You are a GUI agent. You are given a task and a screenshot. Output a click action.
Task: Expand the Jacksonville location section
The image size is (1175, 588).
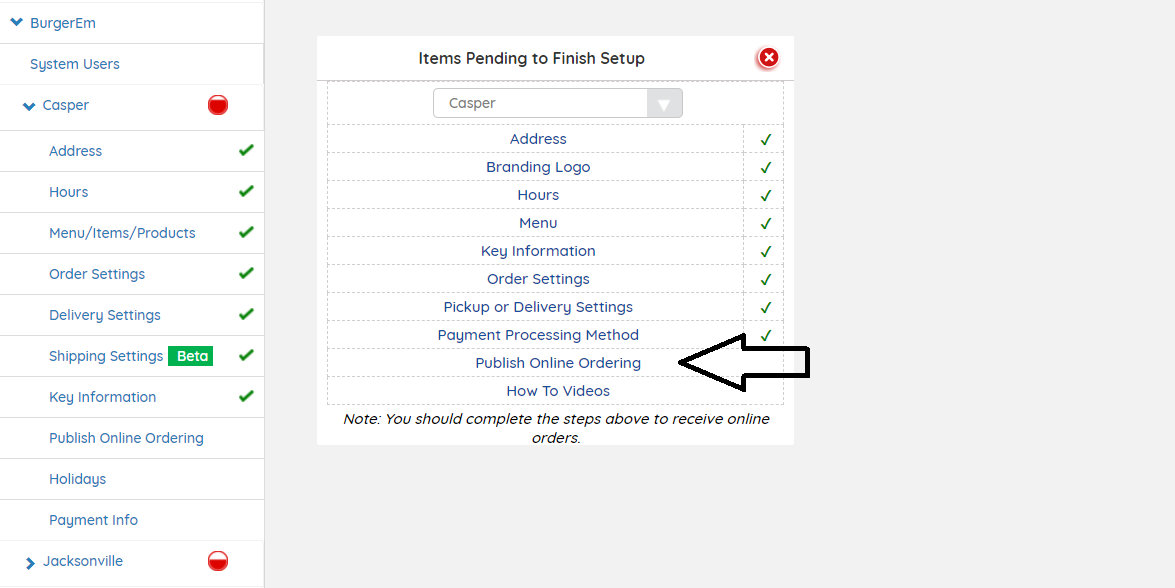tap(30, 563)
